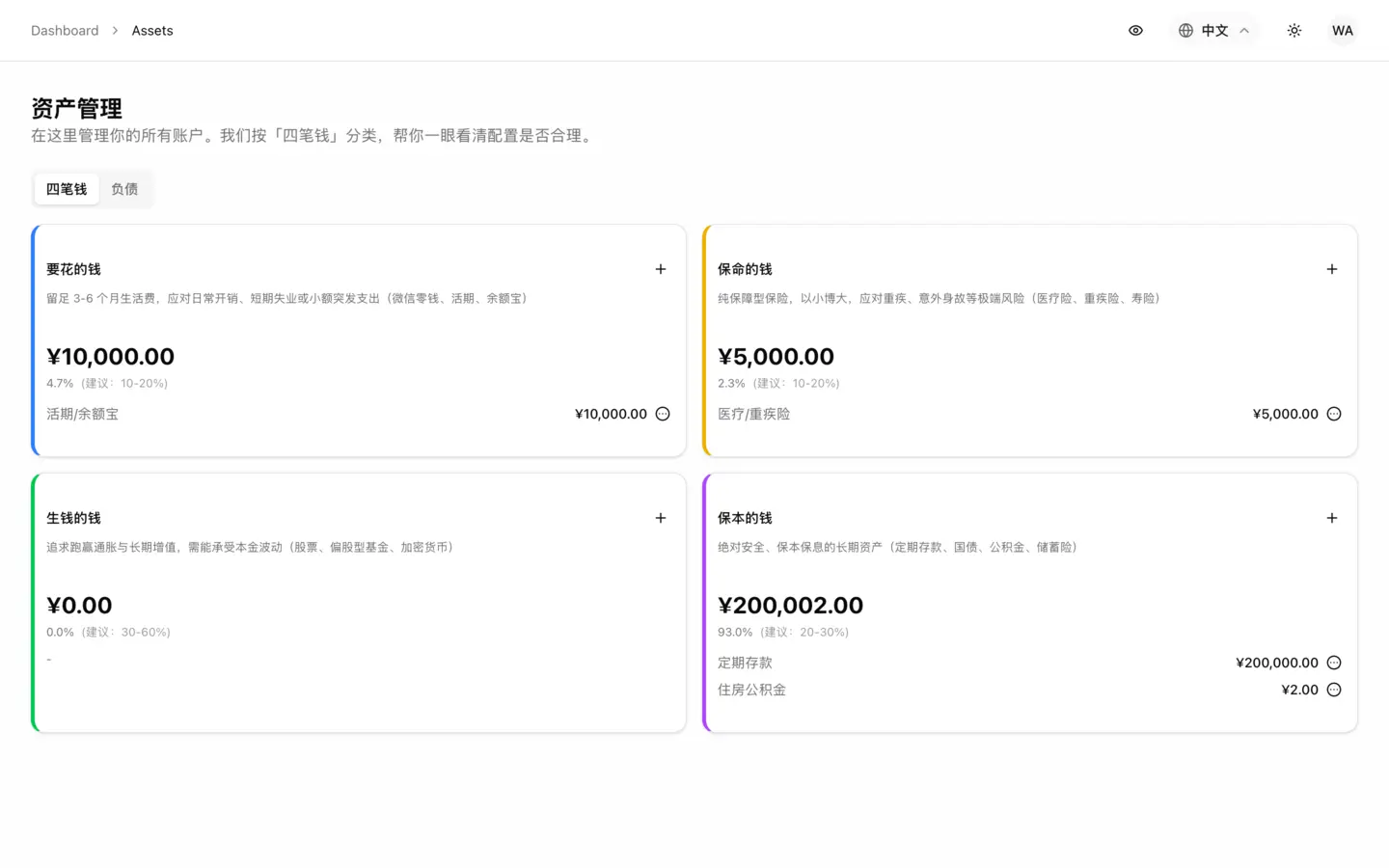This screenshot has height=868, width=1389.
Task: Open more options for 活期/余额宝 row
Action: [x=663, y=414]
